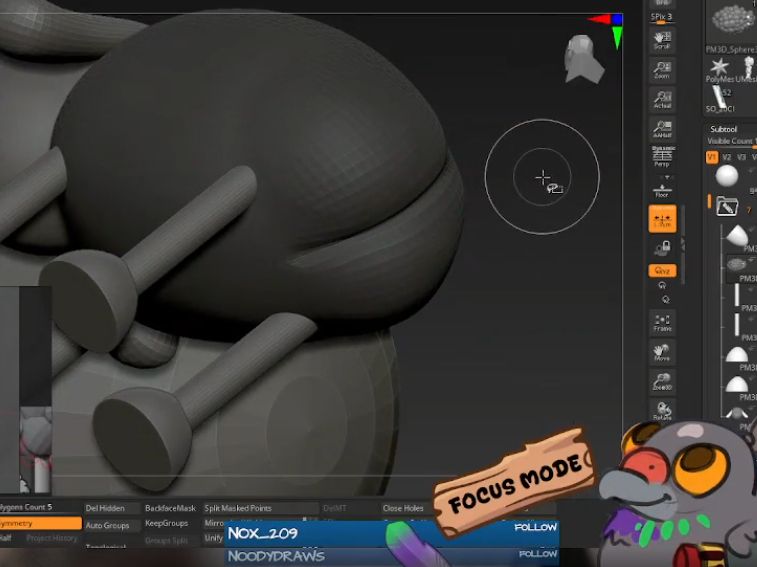Viewport: 757px width, 567px height.
Task: Select the Move view tool
Action: [662, 352]
